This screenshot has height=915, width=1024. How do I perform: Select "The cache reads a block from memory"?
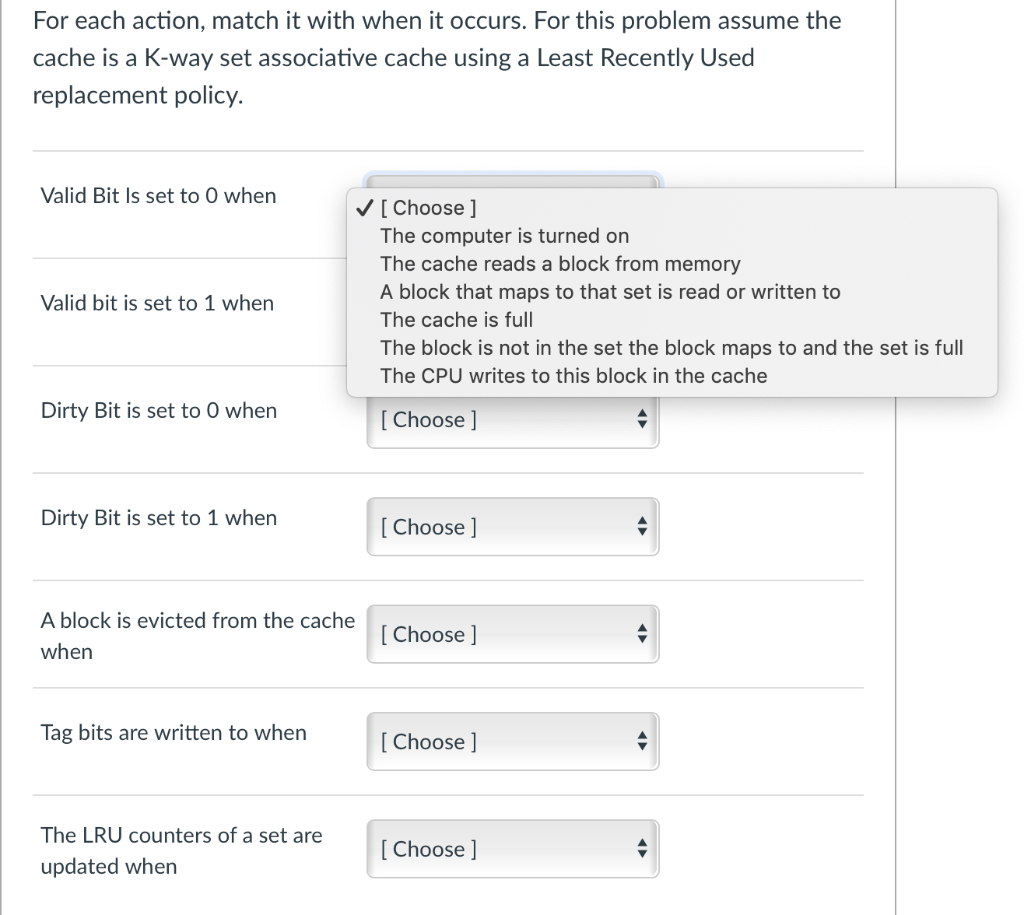[562, 264]
